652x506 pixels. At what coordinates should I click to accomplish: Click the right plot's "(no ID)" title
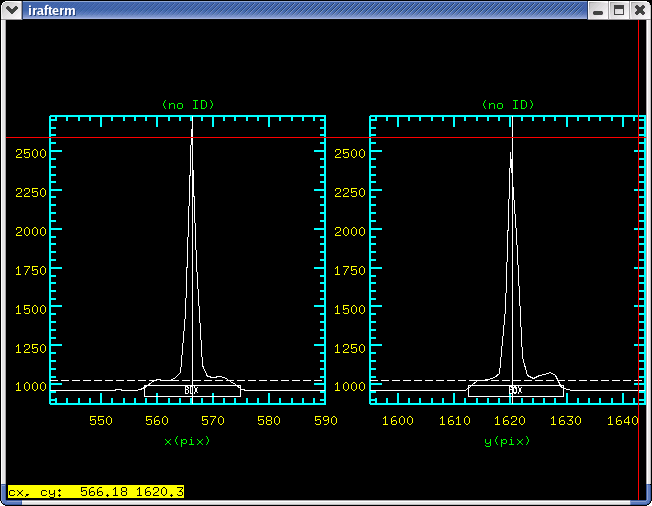click(508, 105)
